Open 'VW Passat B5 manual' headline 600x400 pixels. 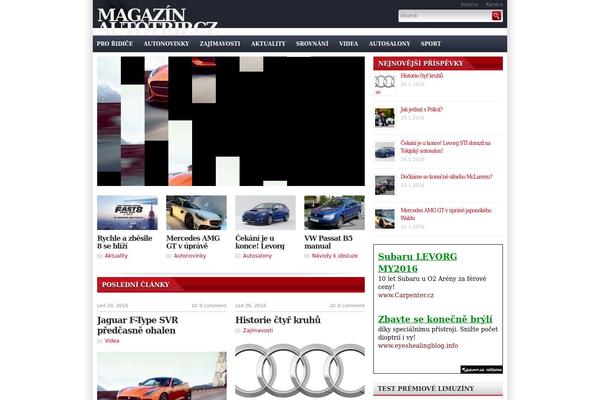[328, 242]
